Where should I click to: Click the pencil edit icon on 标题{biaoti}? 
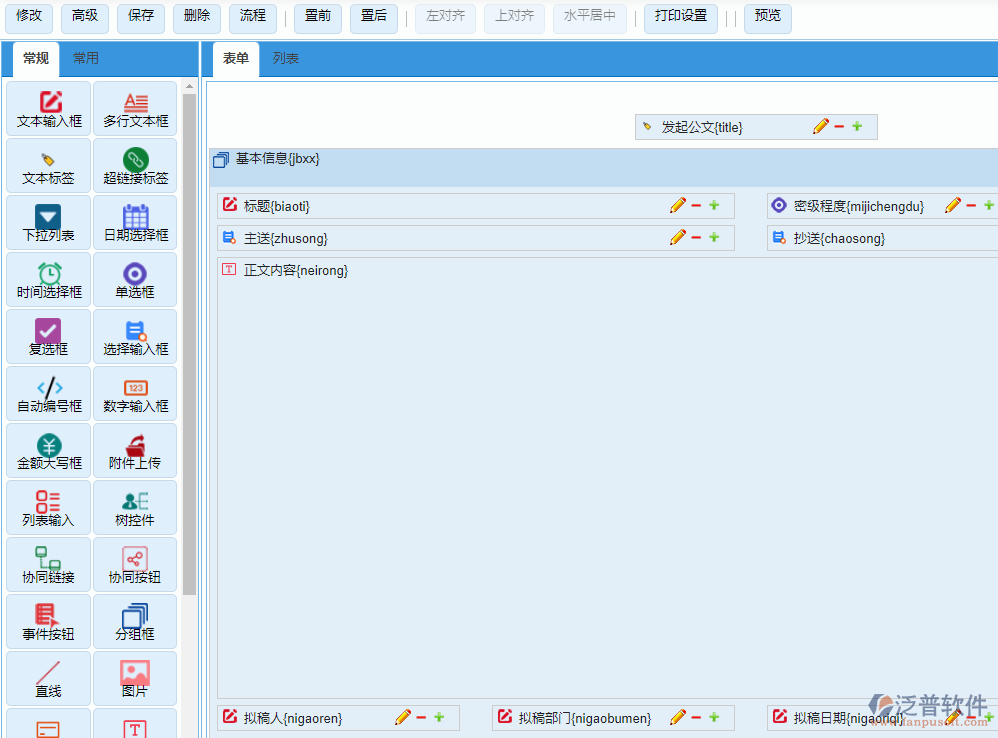tap(678, 206)
